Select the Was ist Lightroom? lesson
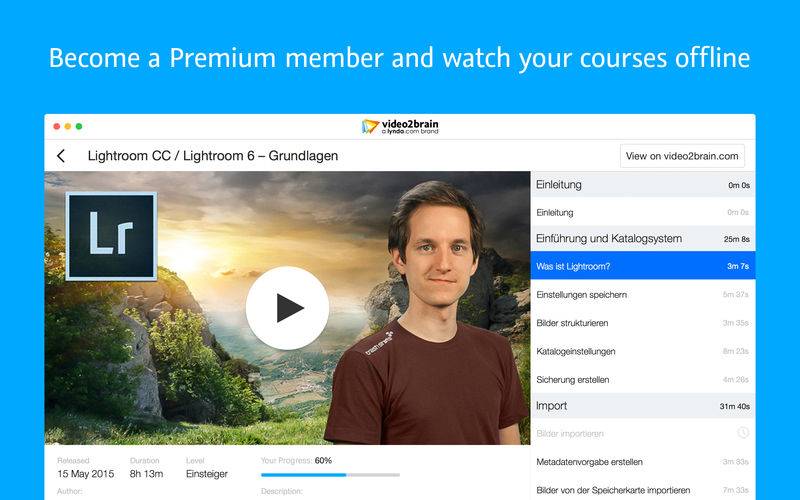Screen dimensions: 800x500 [643, 266]
